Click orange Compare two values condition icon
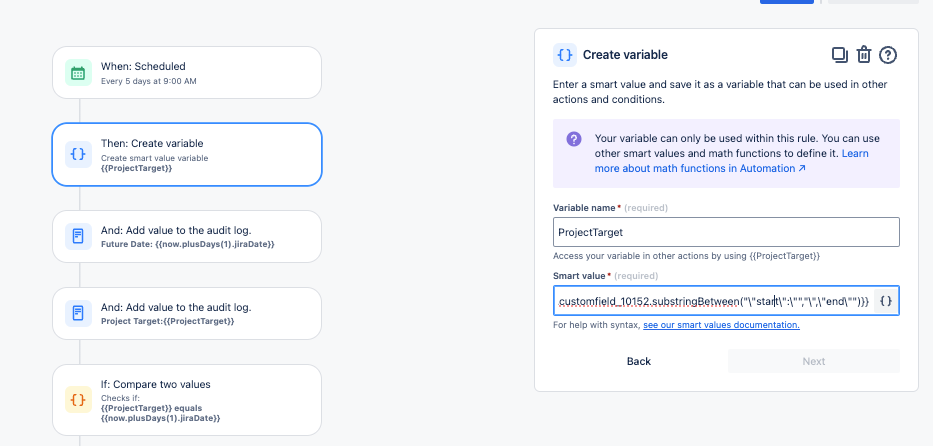Screen dimensions: 933x446 [78, 399]
